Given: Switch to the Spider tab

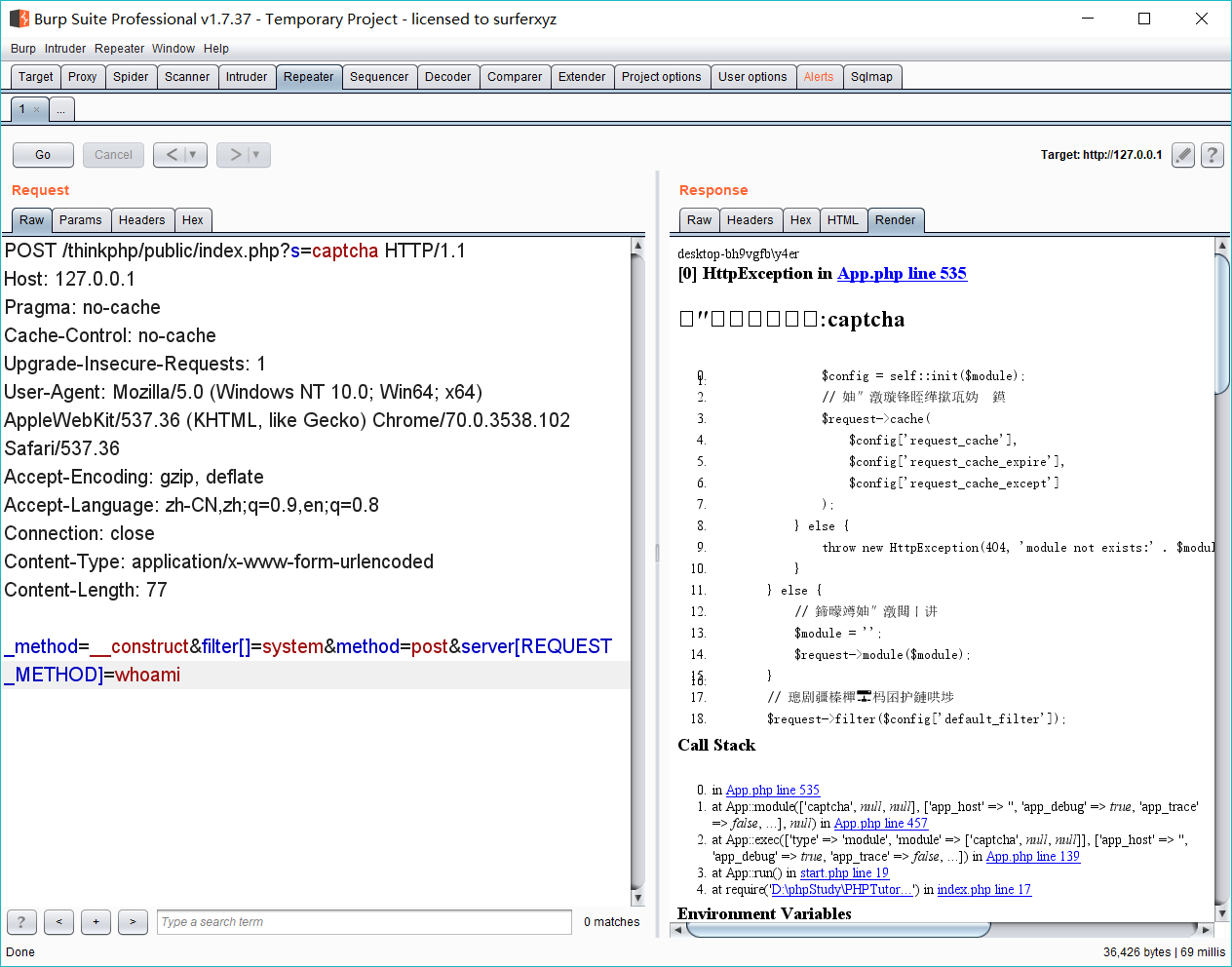Looking at the screenshot, I should tap(131, 77).
